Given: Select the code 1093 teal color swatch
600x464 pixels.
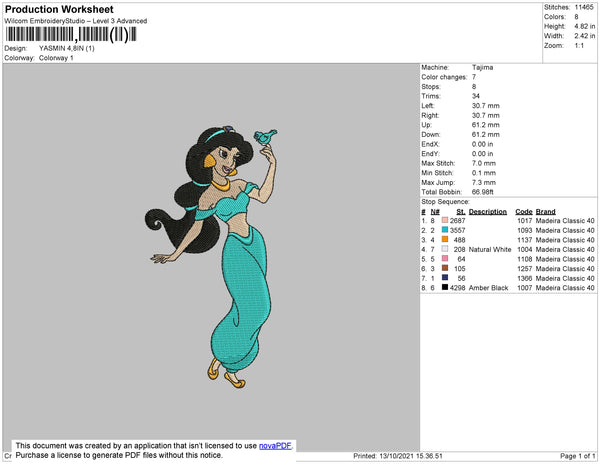Looking at the screenshot, I should [445, 230].
